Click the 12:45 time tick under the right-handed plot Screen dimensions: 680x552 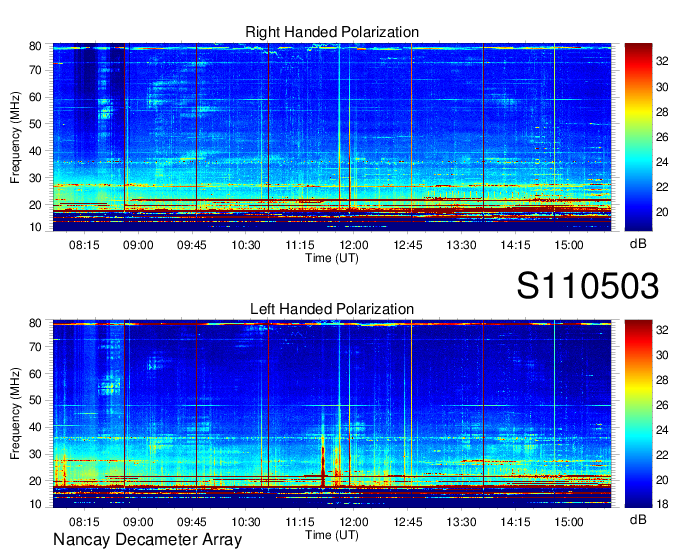tap(408, 245)
